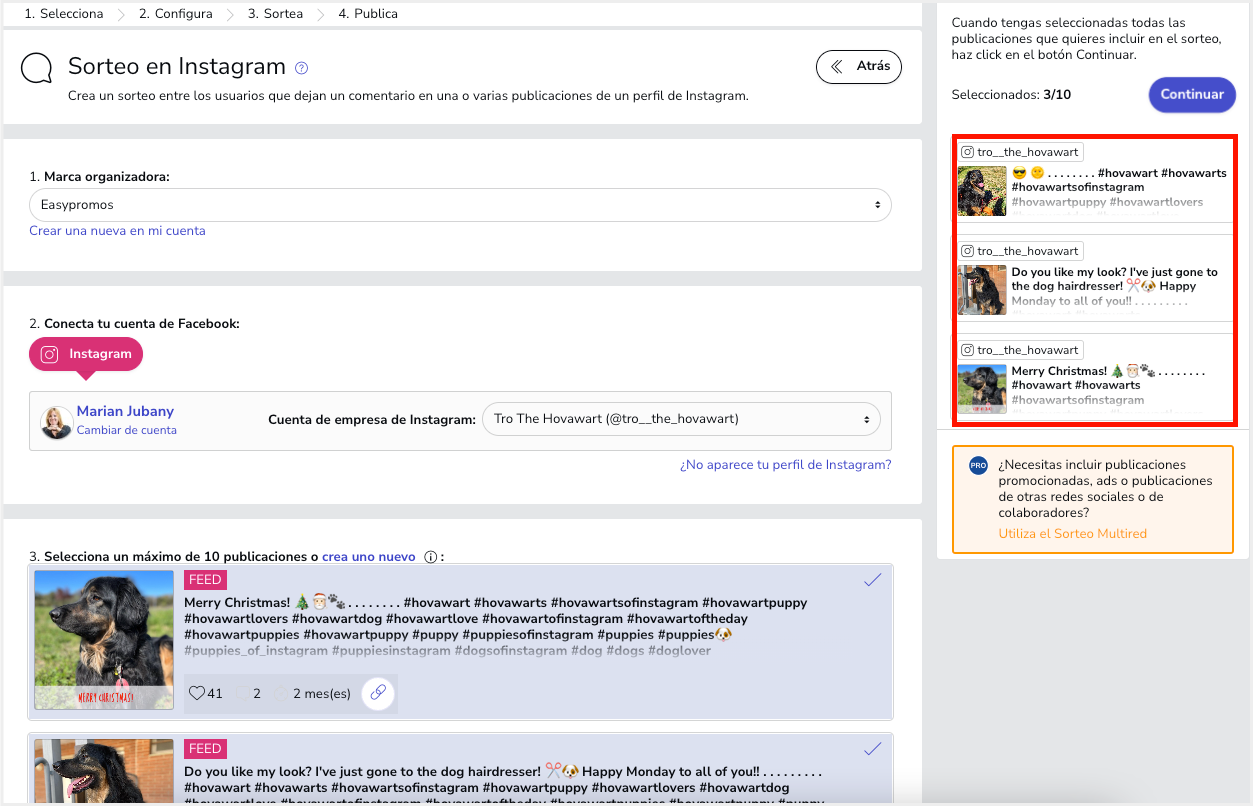Deselect the Merry Christmas post using its checkmark
The width and height of the screenshot is (1253, 807).
[x=873, y=580]
